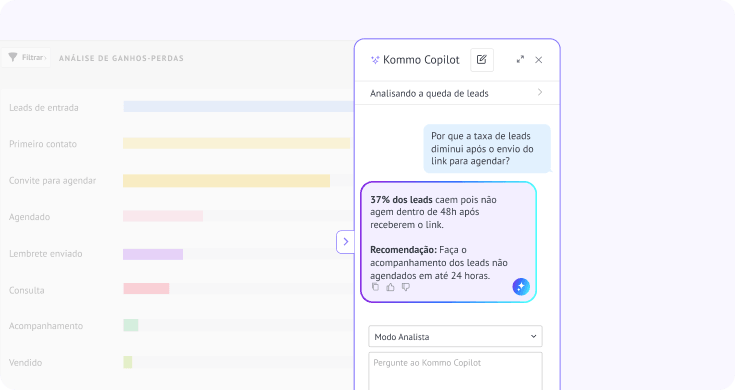Give thumbs up to the response
Screen dimensions: 735x390
(390, 287)
